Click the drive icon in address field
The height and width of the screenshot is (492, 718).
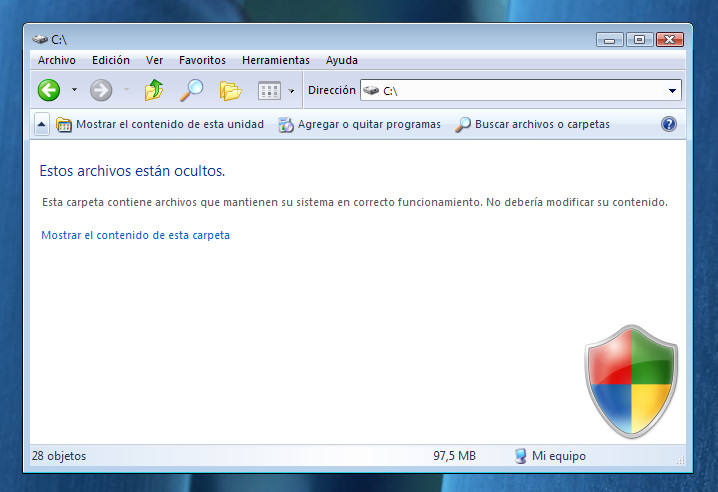point(371,90)
